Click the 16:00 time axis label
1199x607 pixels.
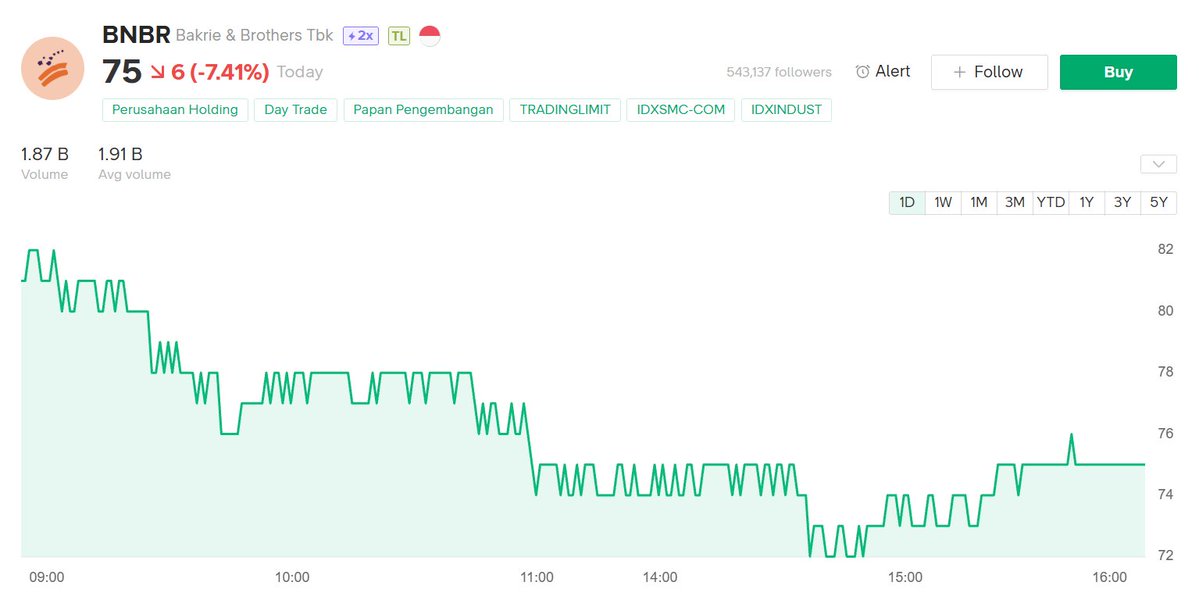1110,578
